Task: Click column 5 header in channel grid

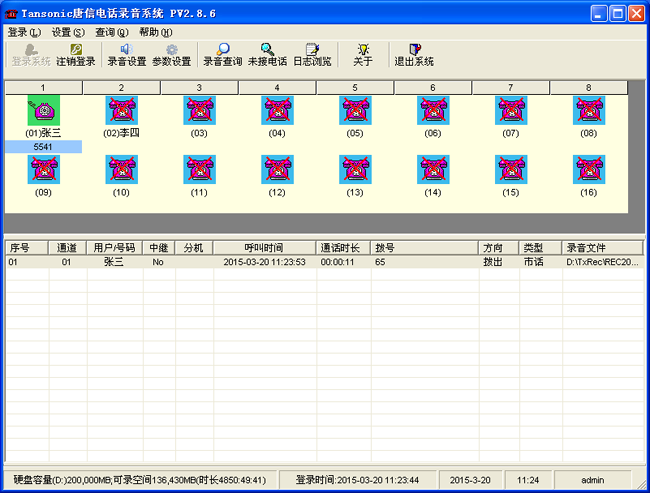Action: click(x=355, y=88)
